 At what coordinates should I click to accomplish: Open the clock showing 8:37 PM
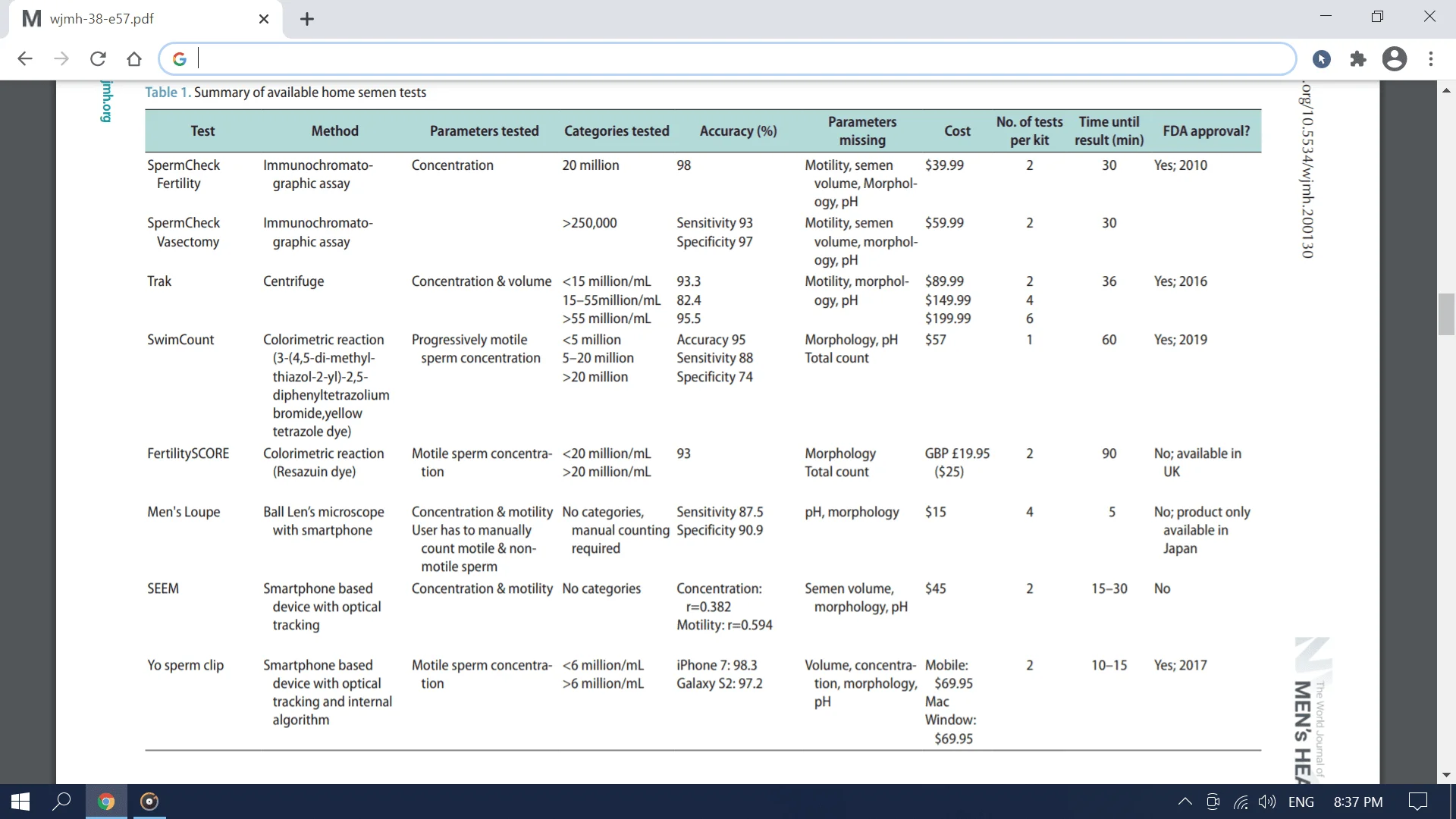click(1358, 802)
